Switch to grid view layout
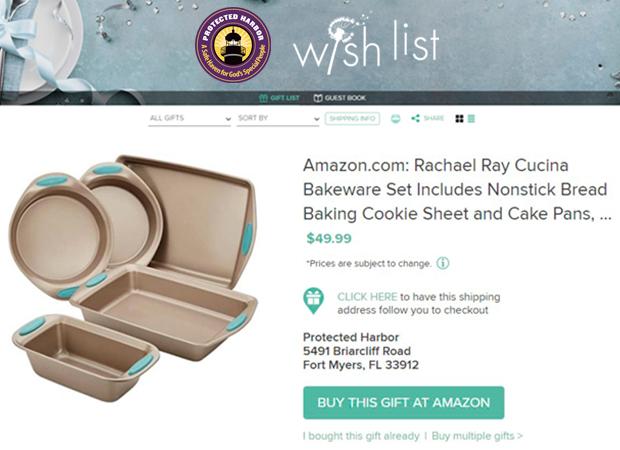The image size is (620, 450). tap(459, 119)
